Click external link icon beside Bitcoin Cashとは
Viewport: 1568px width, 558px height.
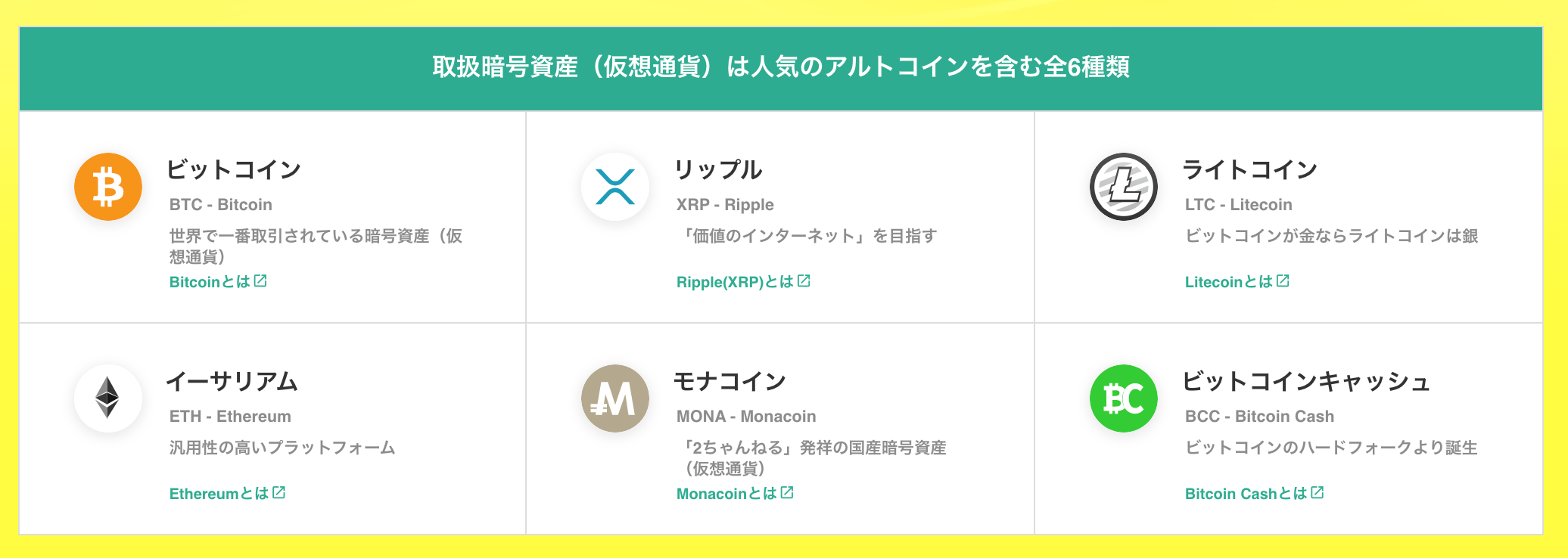(1318, 493)
